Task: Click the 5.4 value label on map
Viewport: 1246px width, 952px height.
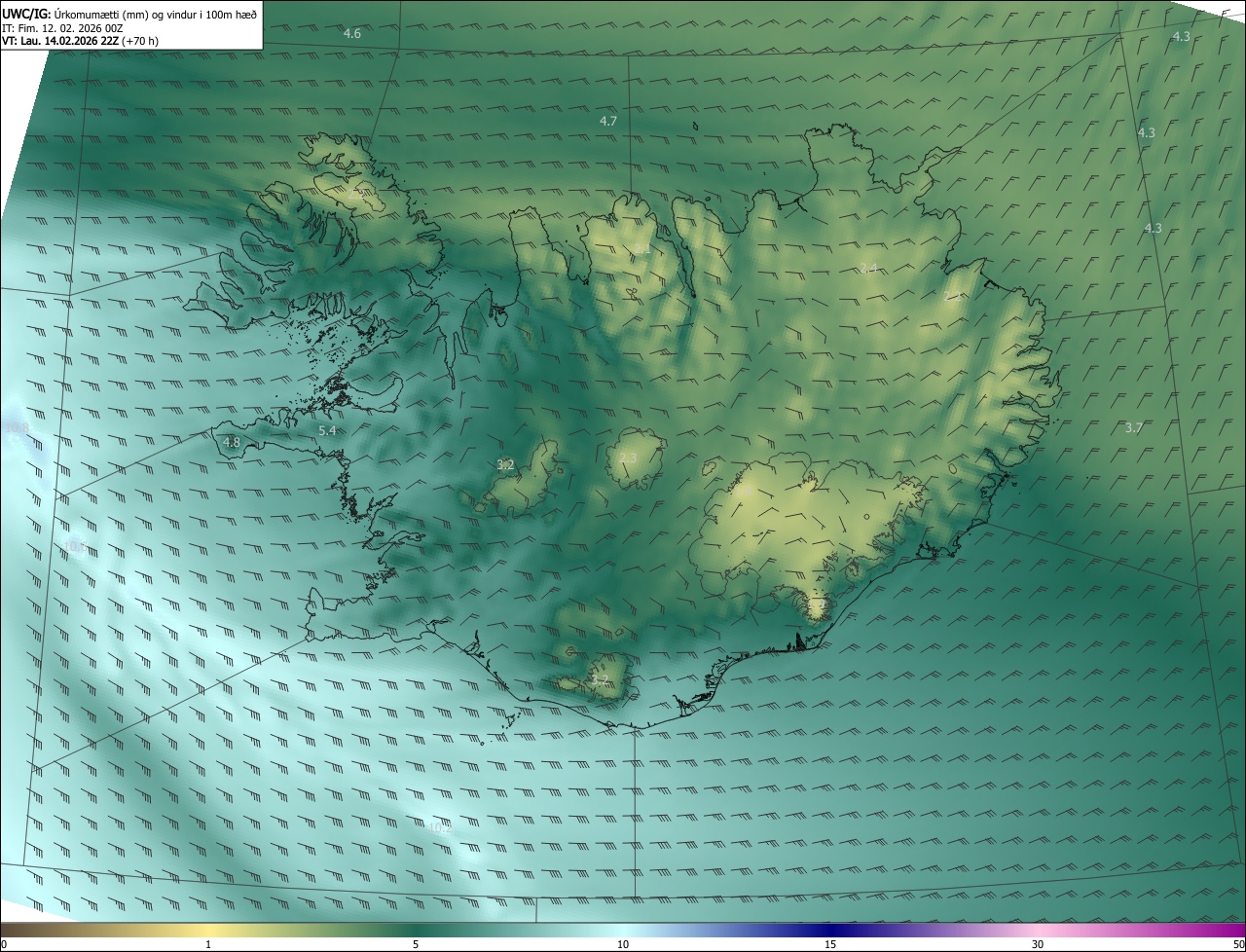Action: [327, 430]
